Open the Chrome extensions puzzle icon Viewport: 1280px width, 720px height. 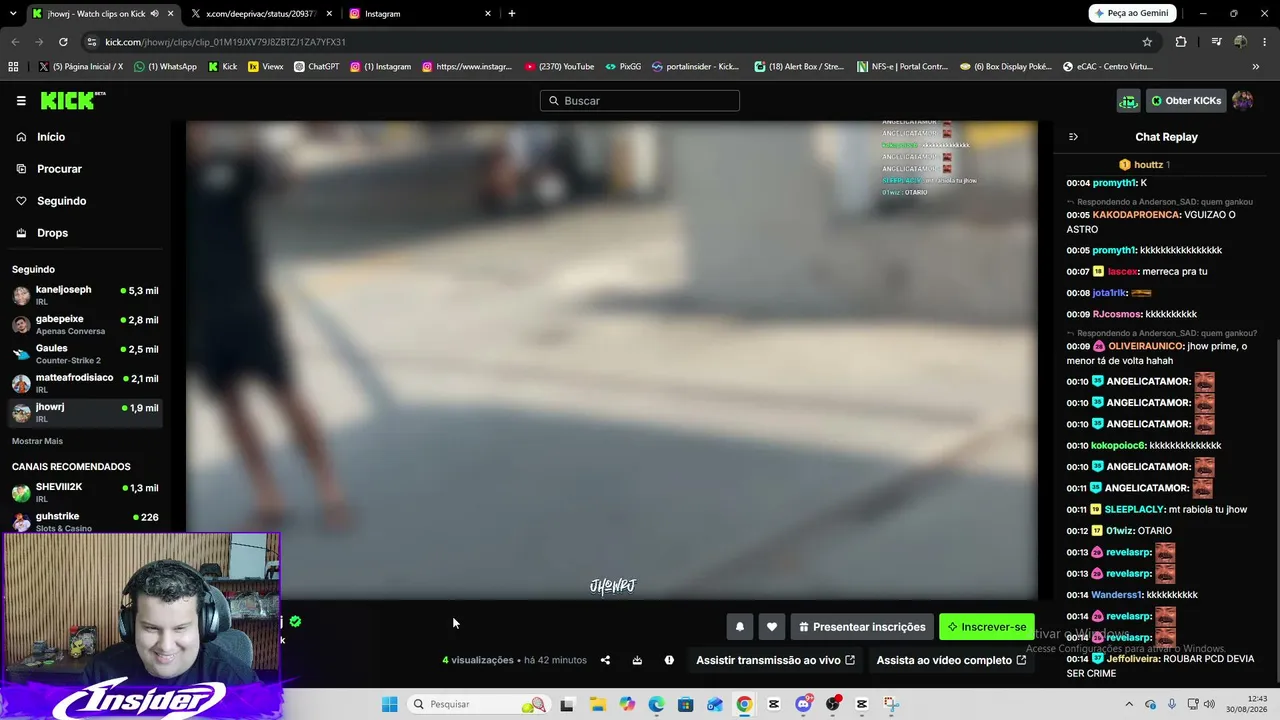point(1181,42)
